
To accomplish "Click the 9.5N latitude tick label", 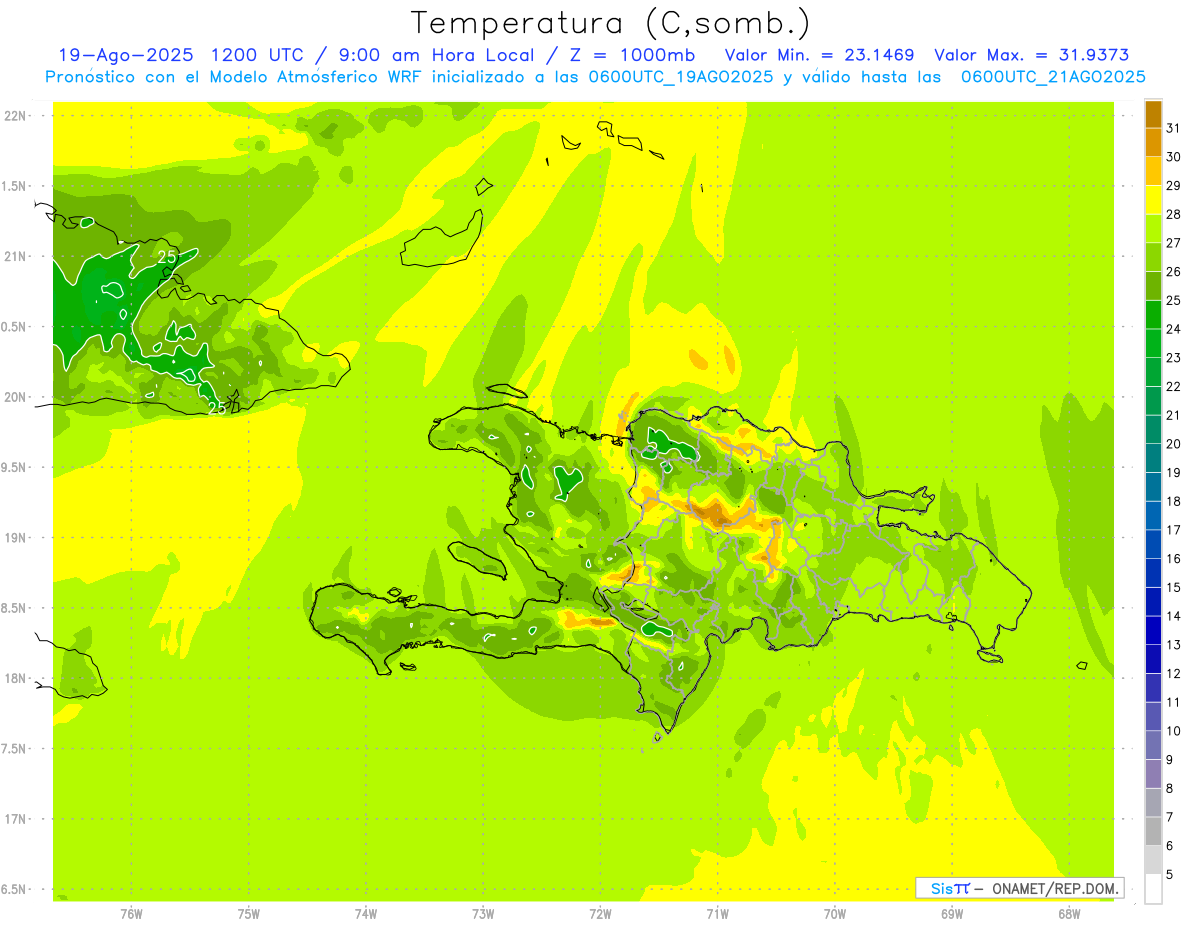I will [15, 467].
